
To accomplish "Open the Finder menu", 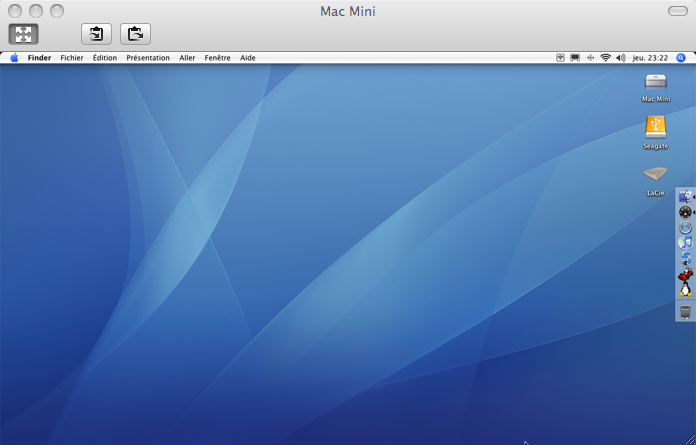I will point(39,58).
